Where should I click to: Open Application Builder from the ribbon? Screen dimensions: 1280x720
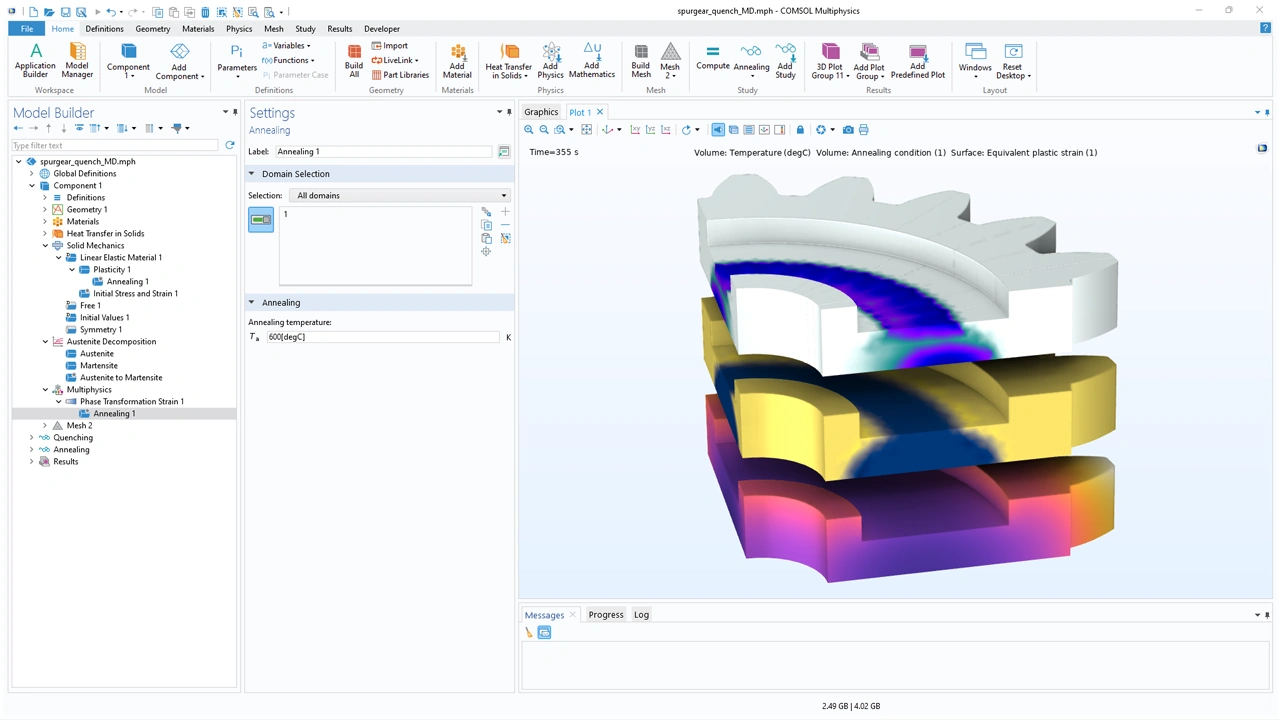pos(35,61)
